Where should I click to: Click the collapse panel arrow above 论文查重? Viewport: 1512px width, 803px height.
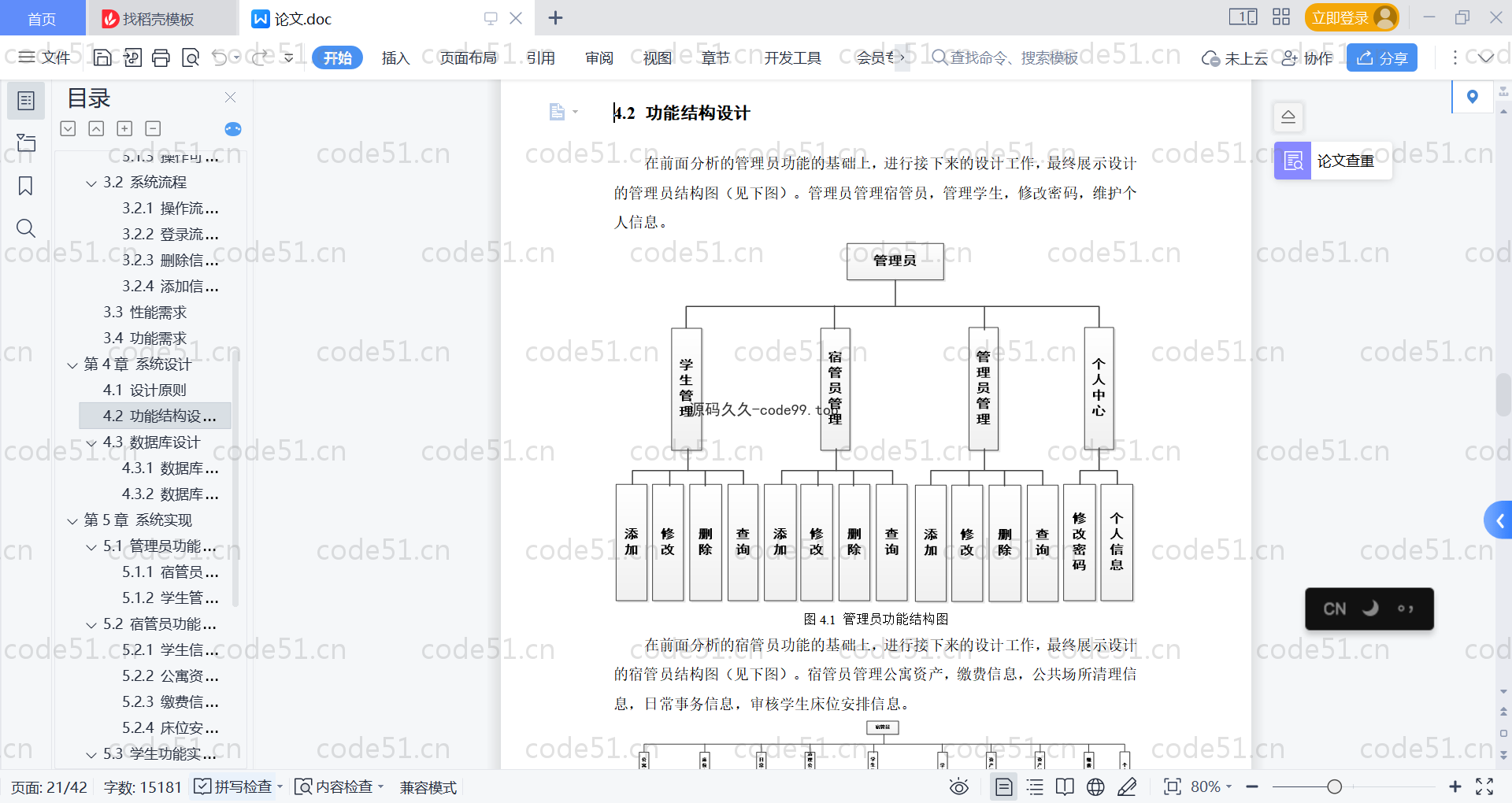(1288, 117)
